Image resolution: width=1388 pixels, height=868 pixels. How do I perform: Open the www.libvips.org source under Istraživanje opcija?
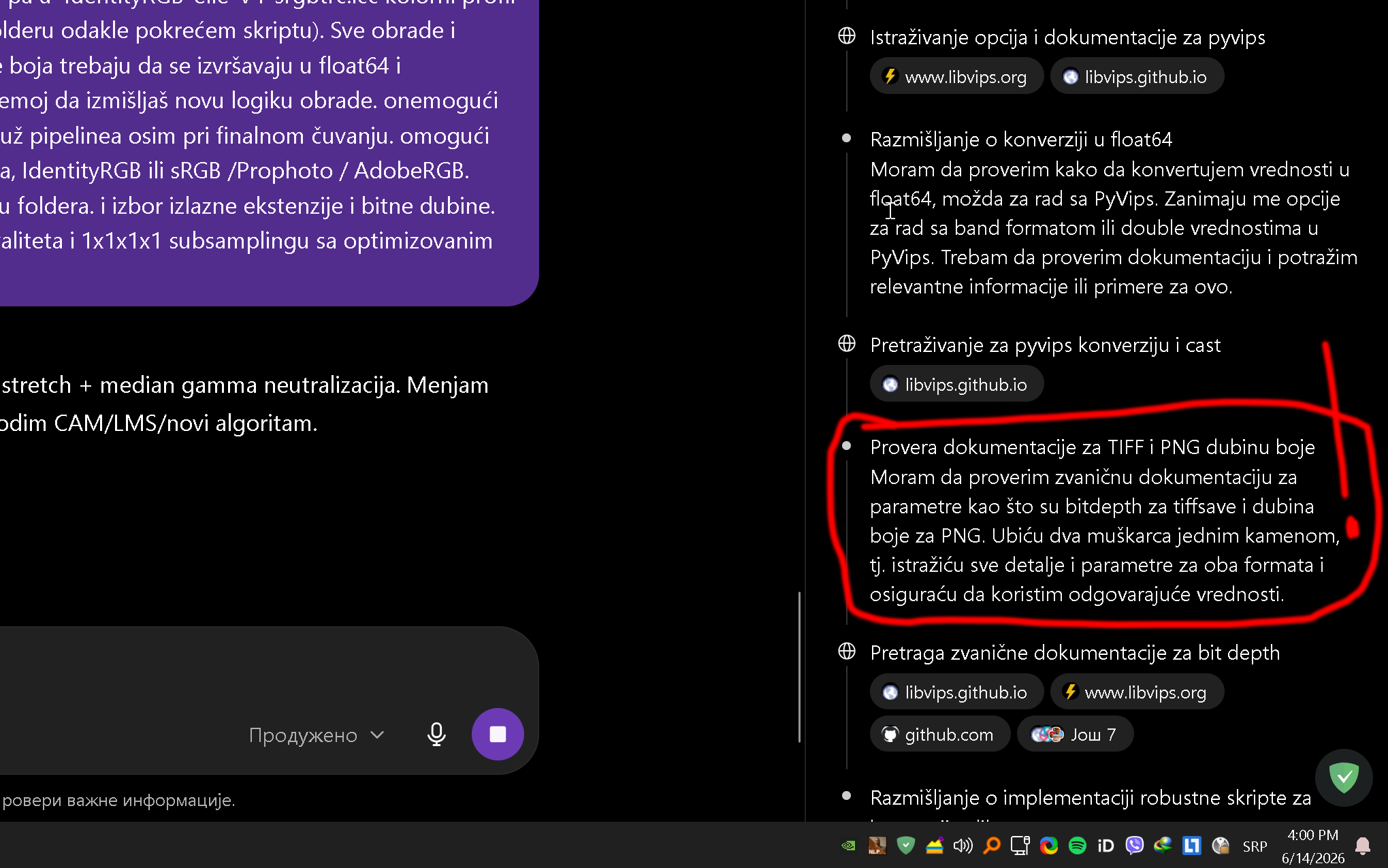956,77
